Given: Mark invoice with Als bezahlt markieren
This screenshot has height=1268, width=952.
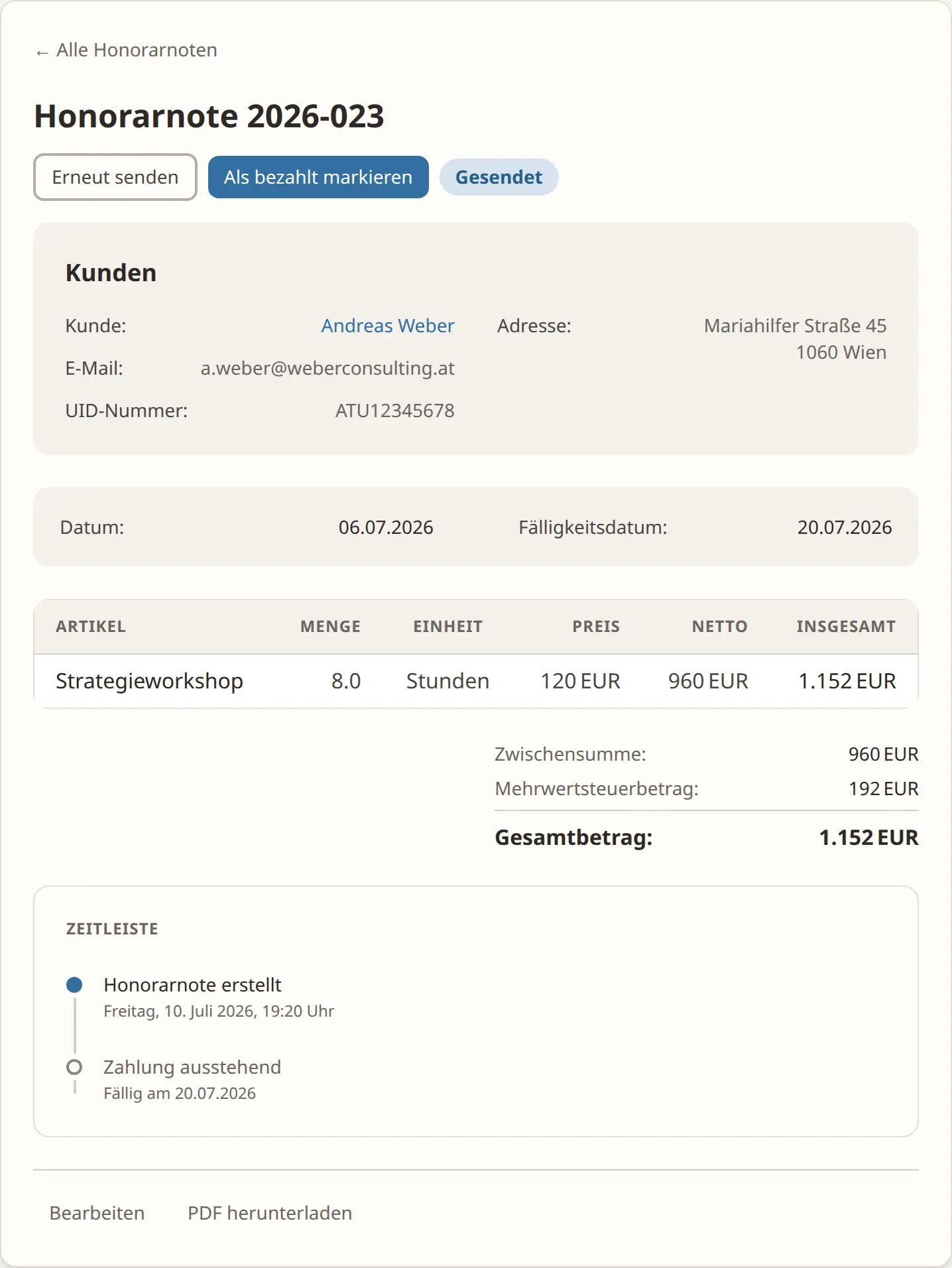Looking at the screenshot, I should (318, 177).
